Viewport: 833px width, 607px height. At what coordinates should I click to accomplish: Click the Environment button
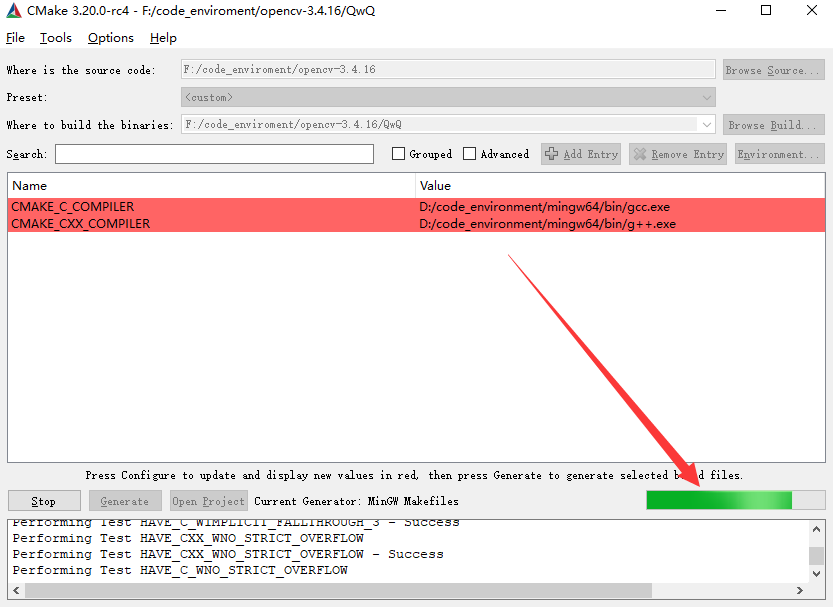779,154
